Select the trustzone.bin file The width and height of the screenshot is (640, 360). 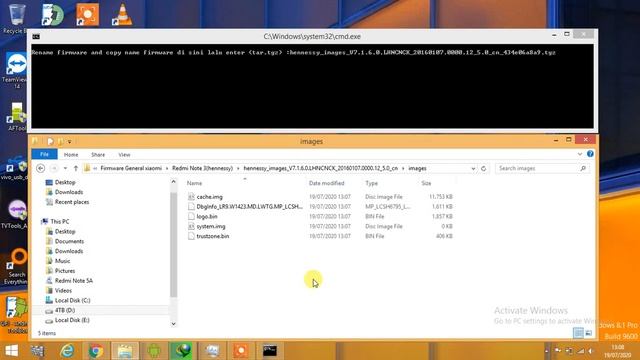click(212, 236)
